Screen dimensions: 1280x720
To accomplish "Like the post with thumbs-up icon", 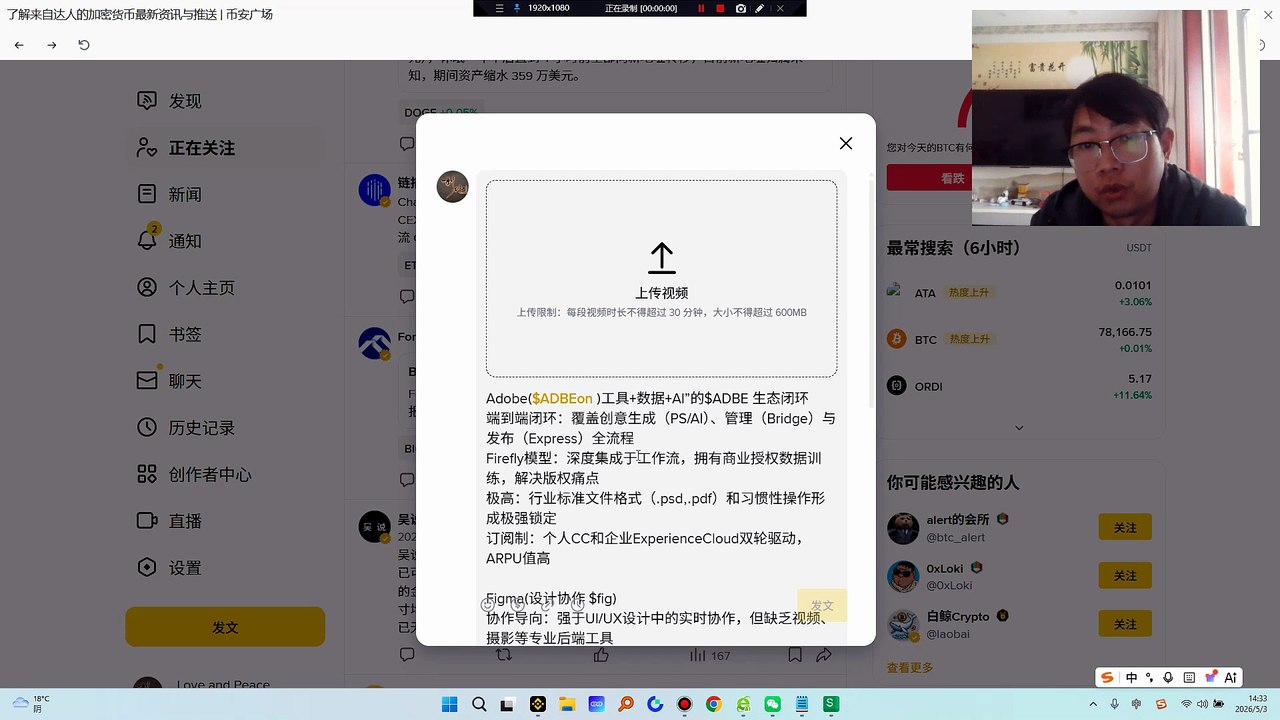I will (601, 655).
